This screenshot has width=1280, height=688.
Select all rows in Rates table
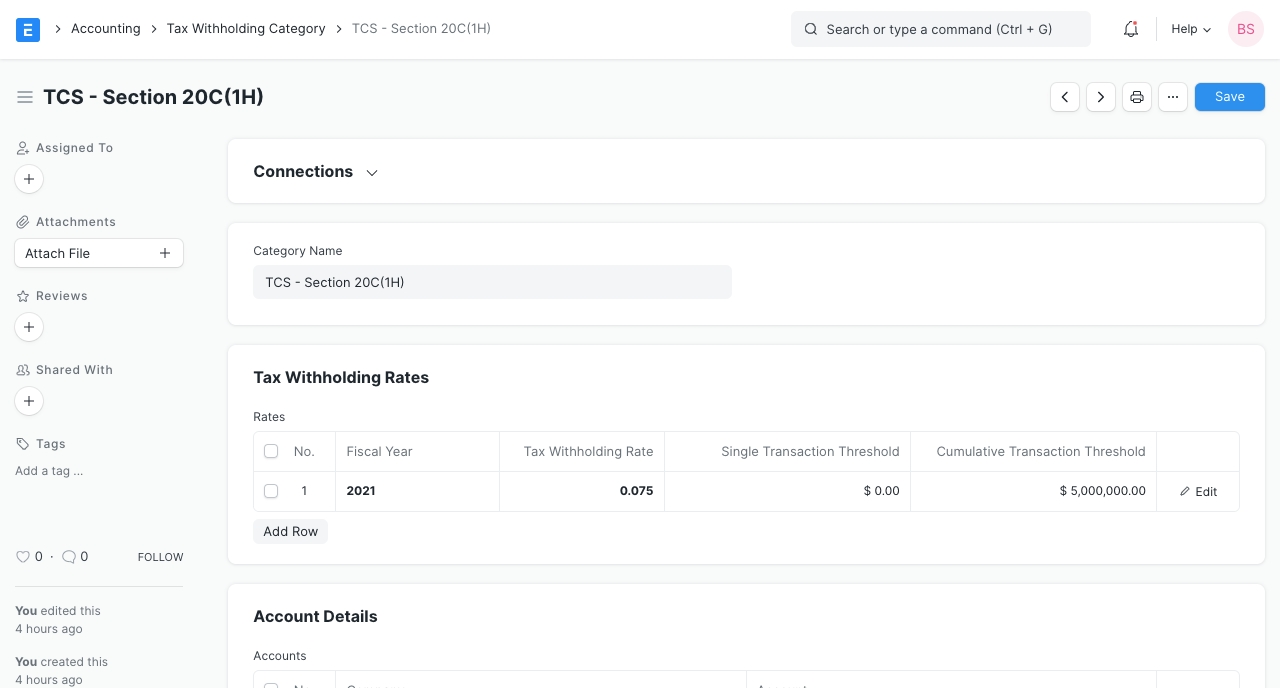(x=271, y=452)
